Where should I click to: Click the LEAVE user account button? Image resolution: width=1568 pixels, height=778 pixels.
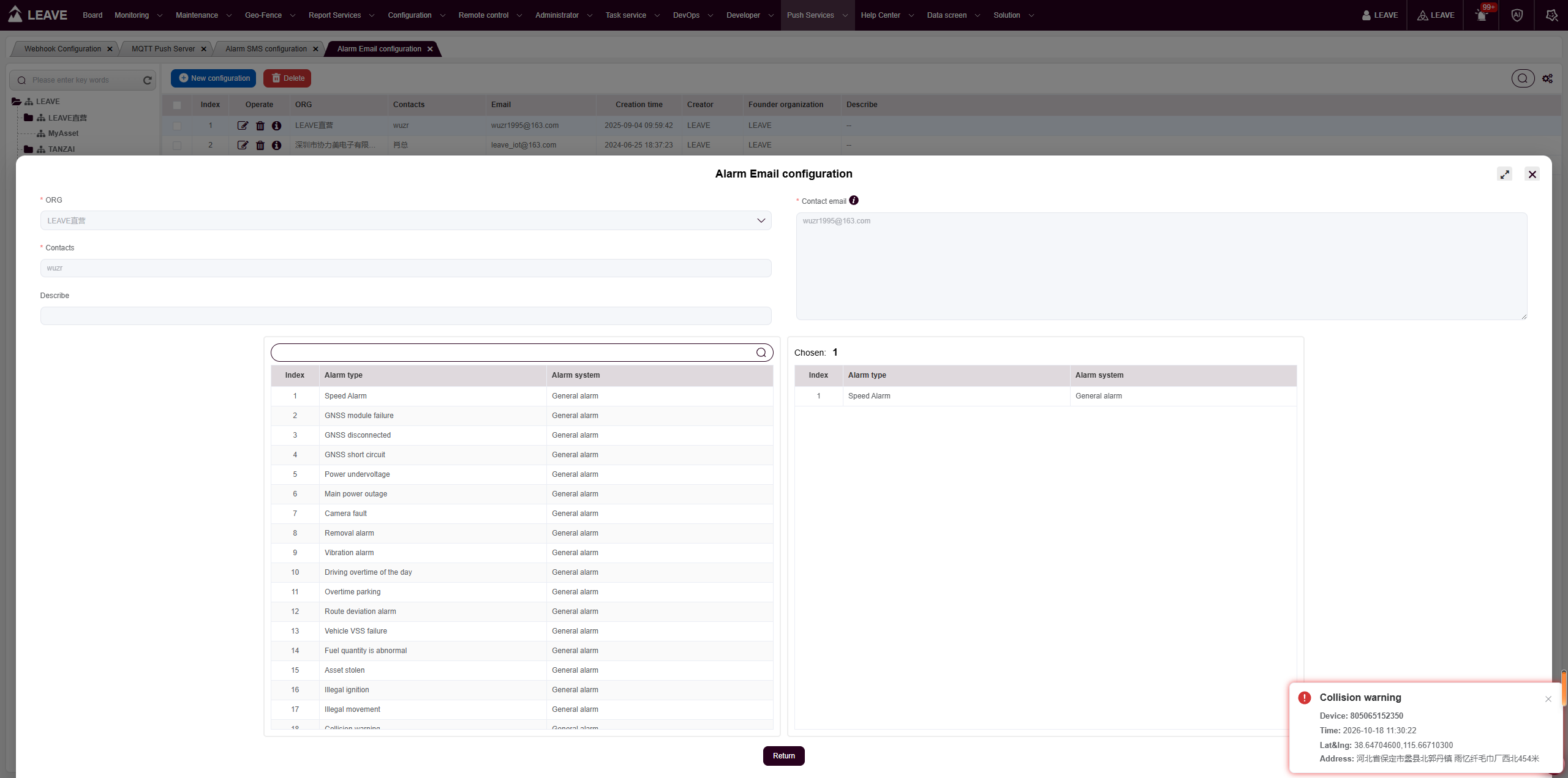1379,15
